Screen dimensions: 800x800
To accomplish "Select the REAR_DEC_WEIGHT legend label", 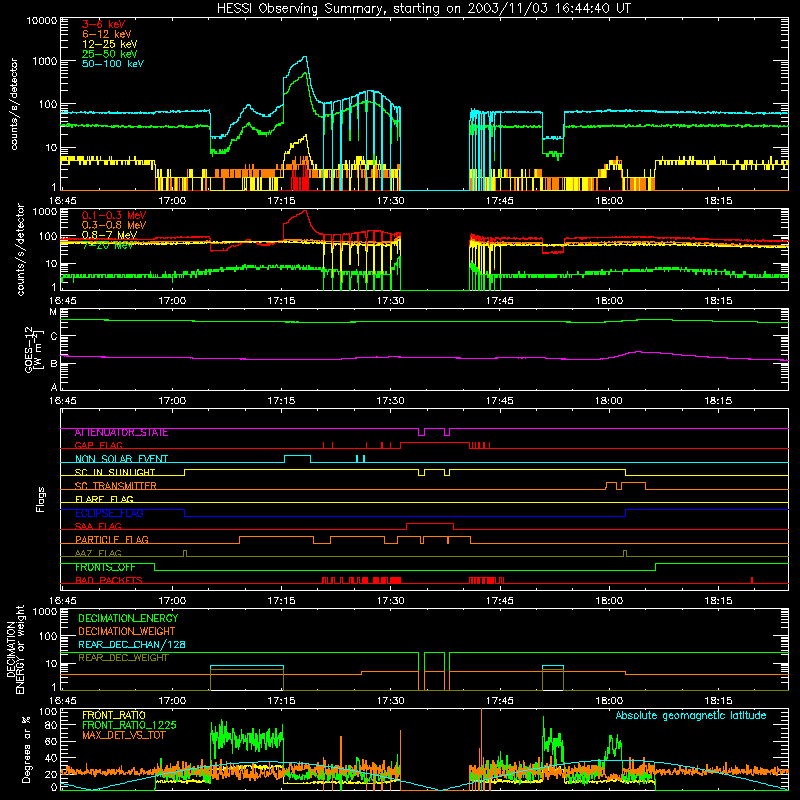I will pyautogui.click(x=123, y=658).
